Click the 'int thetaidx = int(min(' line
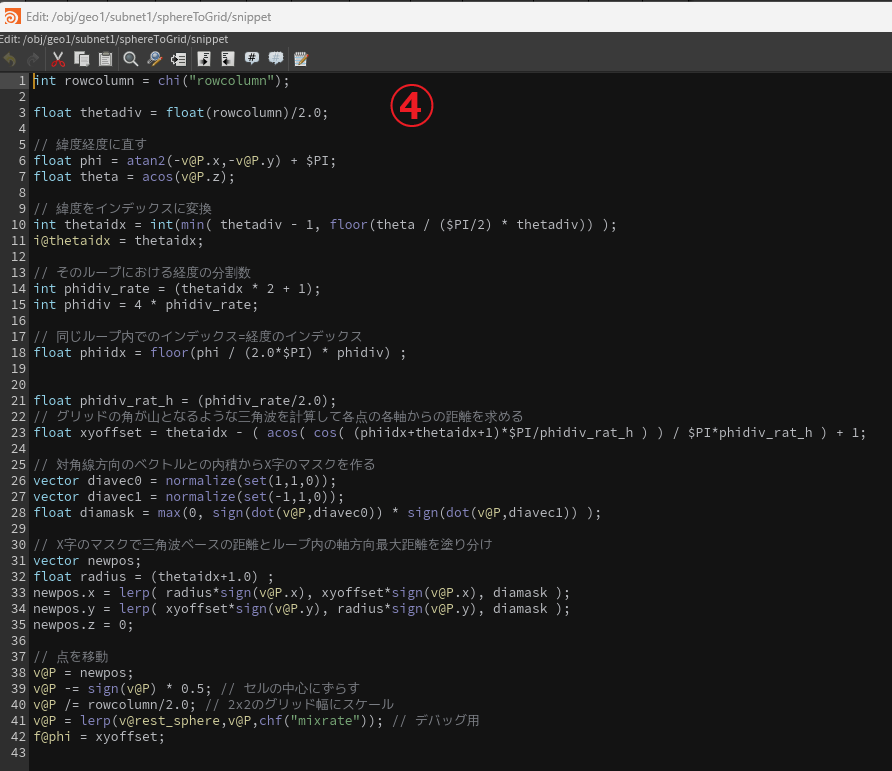892x771 pixels. (325, 225)
